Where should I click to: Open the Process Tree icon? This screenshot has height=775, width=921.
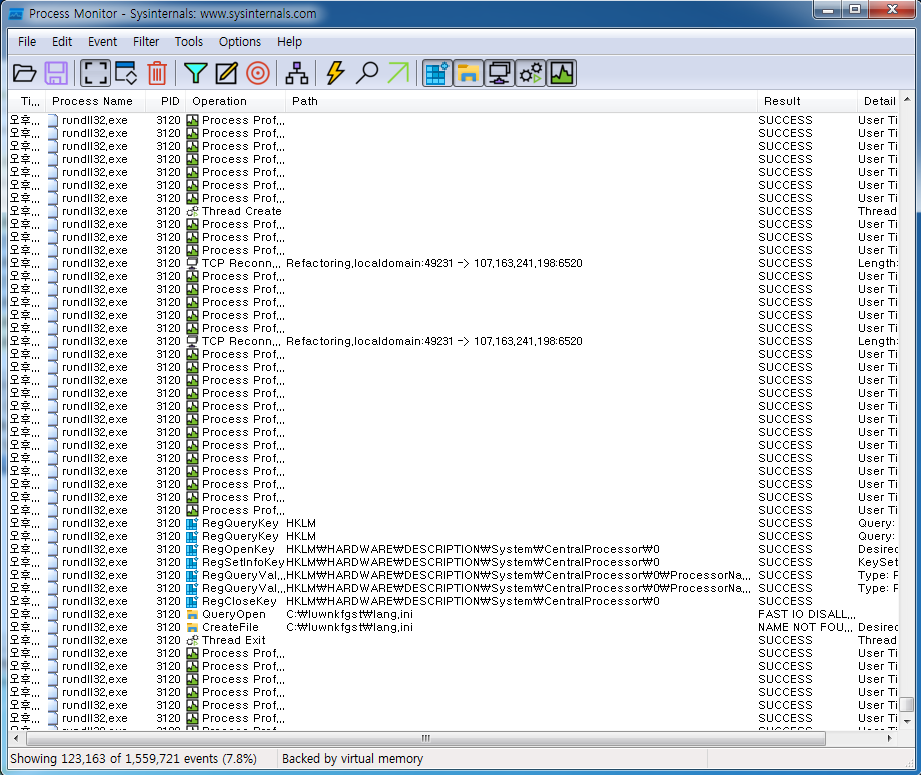click(x=296, y=73)
